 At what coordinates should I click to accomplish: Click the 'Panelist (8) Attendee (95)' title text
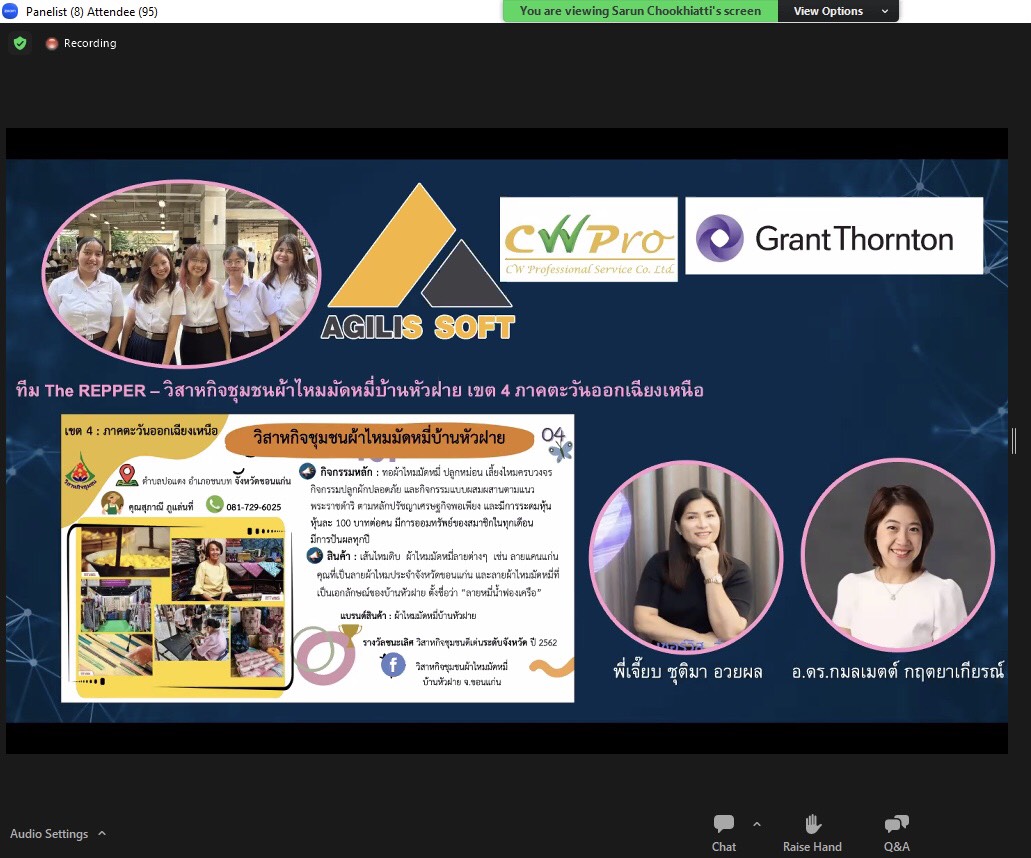coord(92,11)
